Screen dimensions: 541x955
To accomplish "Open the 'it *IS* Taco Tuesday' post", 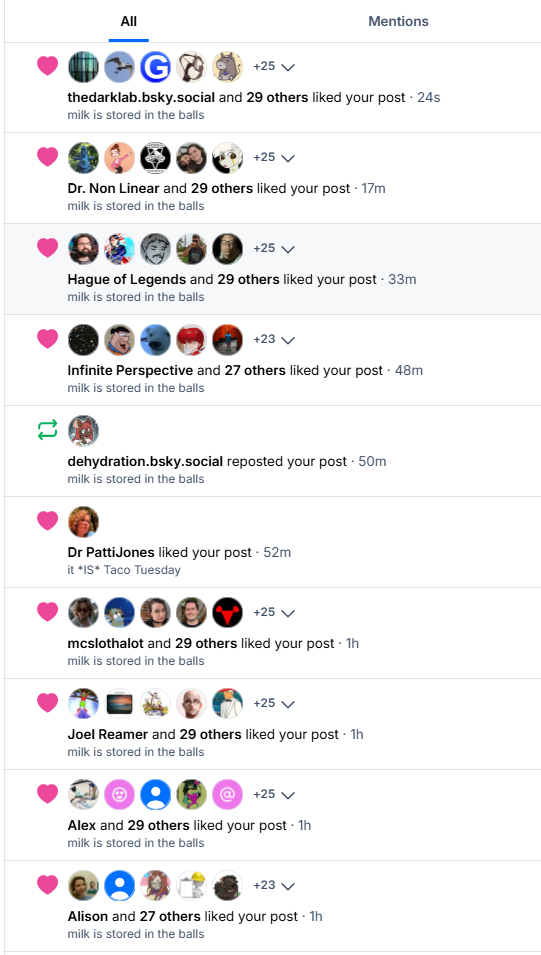I will coord(124,570).
